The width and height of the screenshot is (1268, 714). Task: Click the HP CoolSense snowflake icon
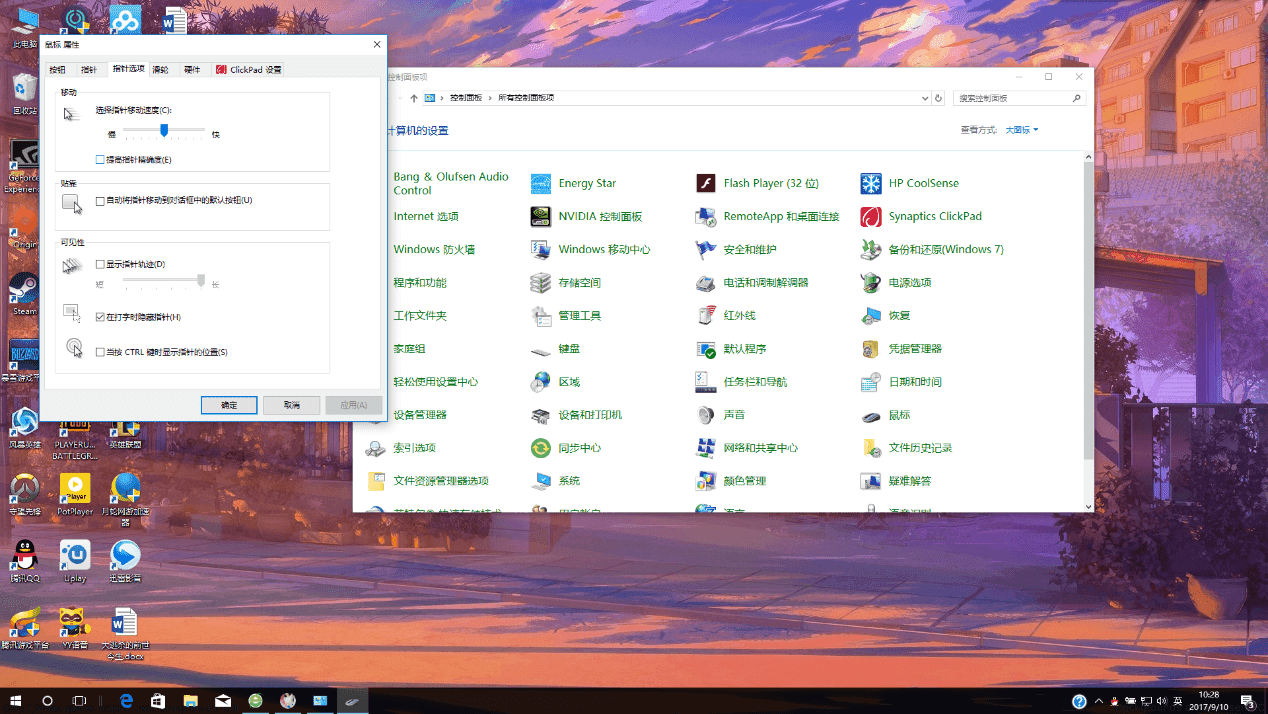pos(871,184)
